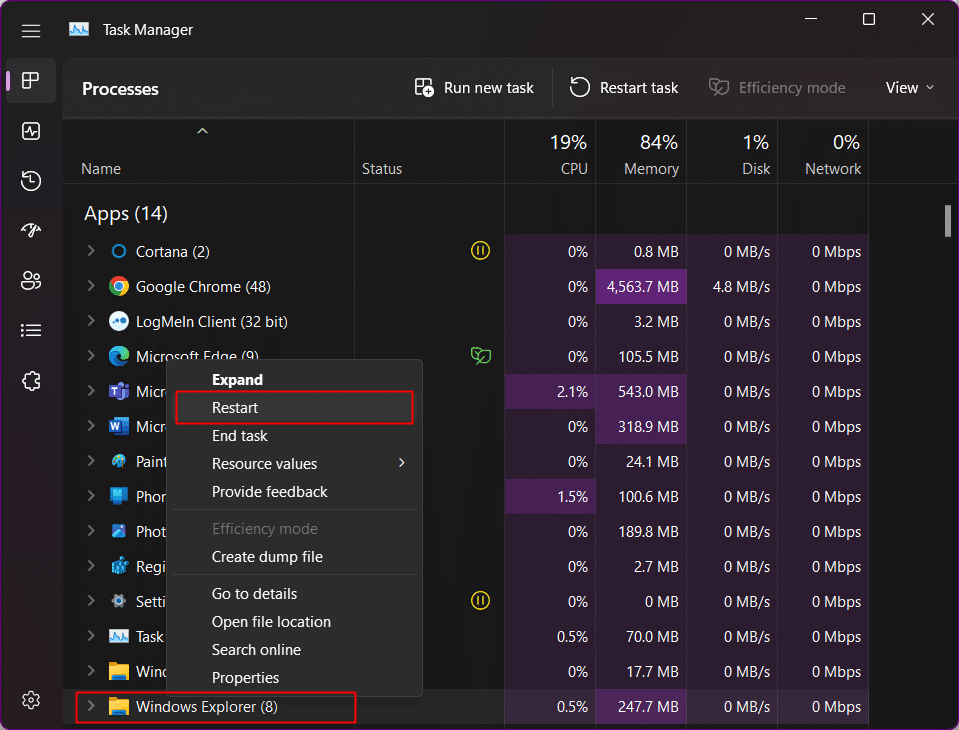Open the hamburger navigation menu
The height and width of the screenshot is (730, 959).
click(31, 31)
